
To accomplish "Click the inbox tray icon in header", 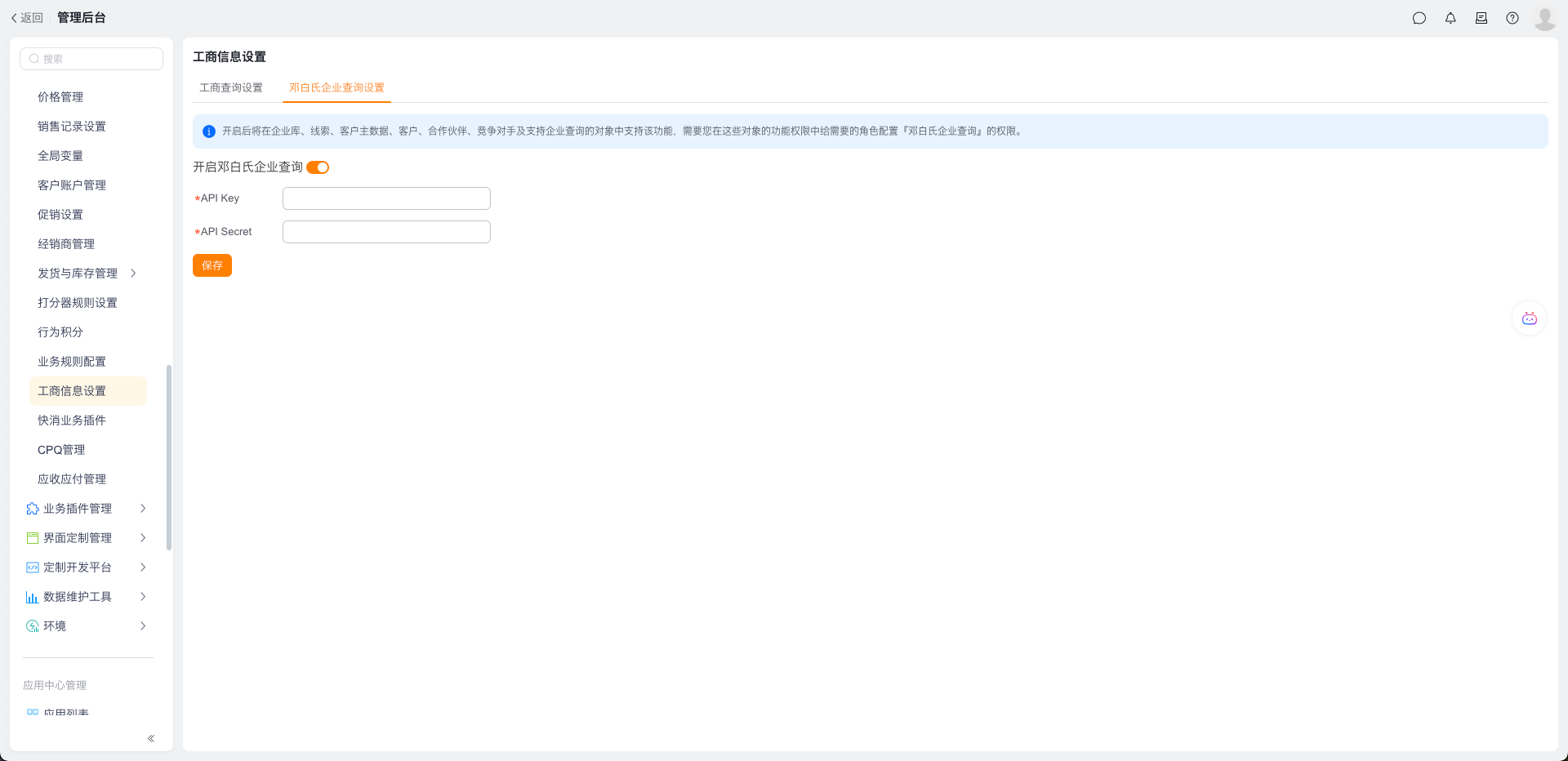I will [x=1481, y=18].
